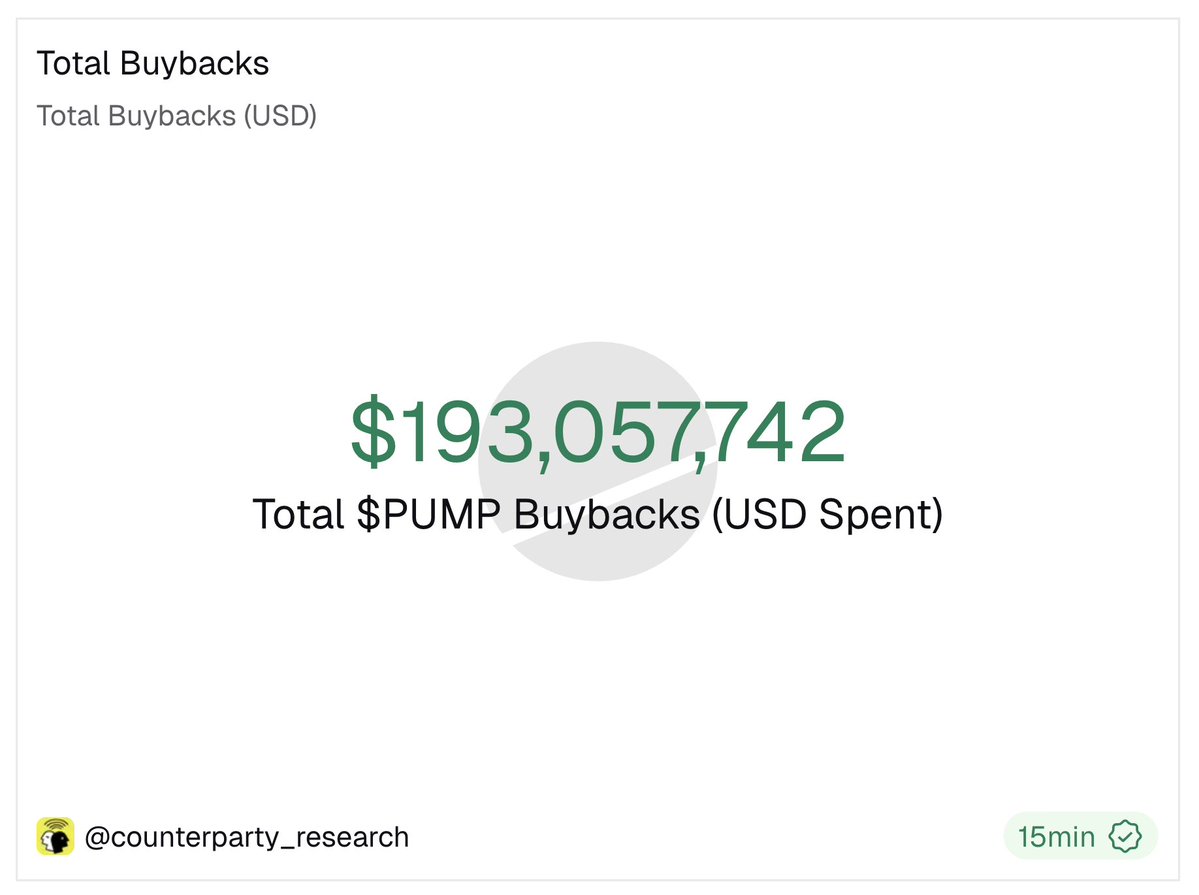Image resolution: width=1199 pixels, height=895 pixels.
Task: Click the verified checkmark badge icon
Action: tap(1127, 836)
